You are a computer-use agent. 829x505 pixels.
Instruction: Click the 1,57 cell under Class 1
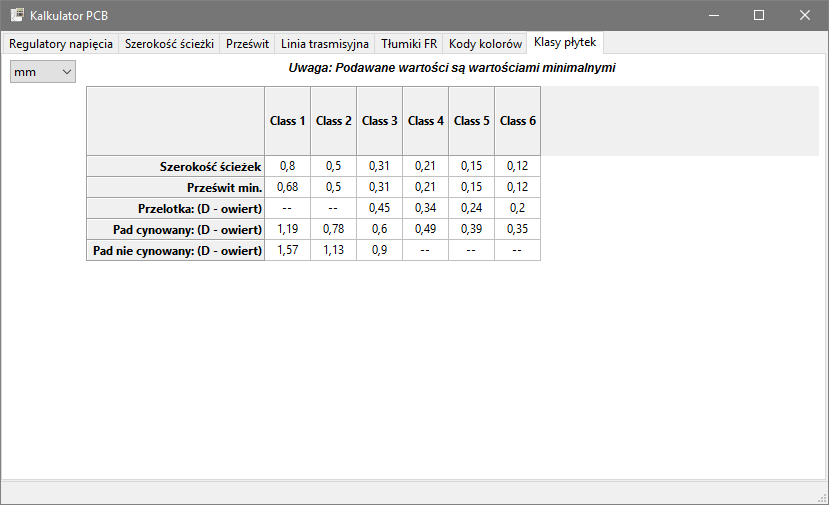(x=288, y=251)
